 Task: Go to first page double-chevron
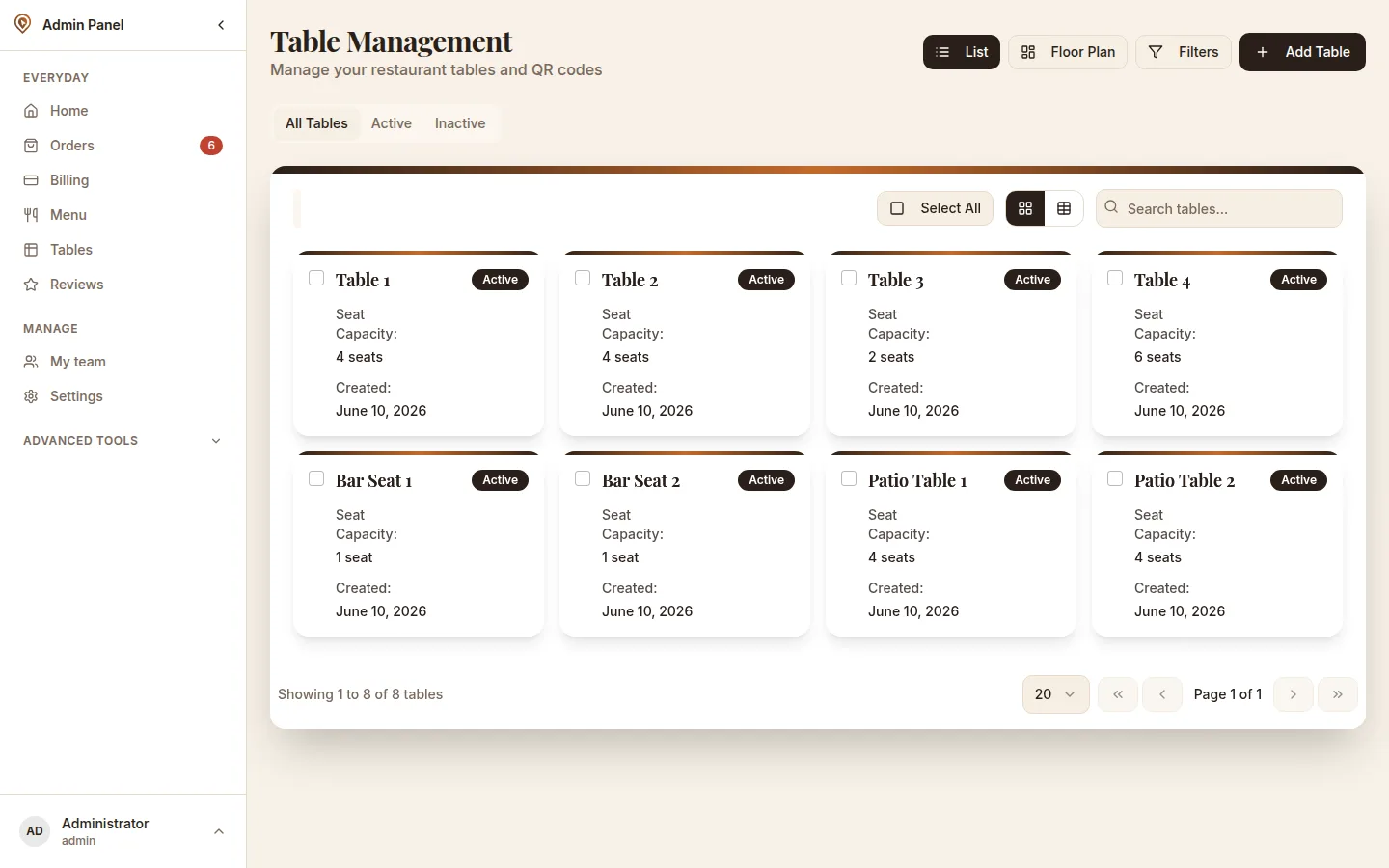point(1118,694)
